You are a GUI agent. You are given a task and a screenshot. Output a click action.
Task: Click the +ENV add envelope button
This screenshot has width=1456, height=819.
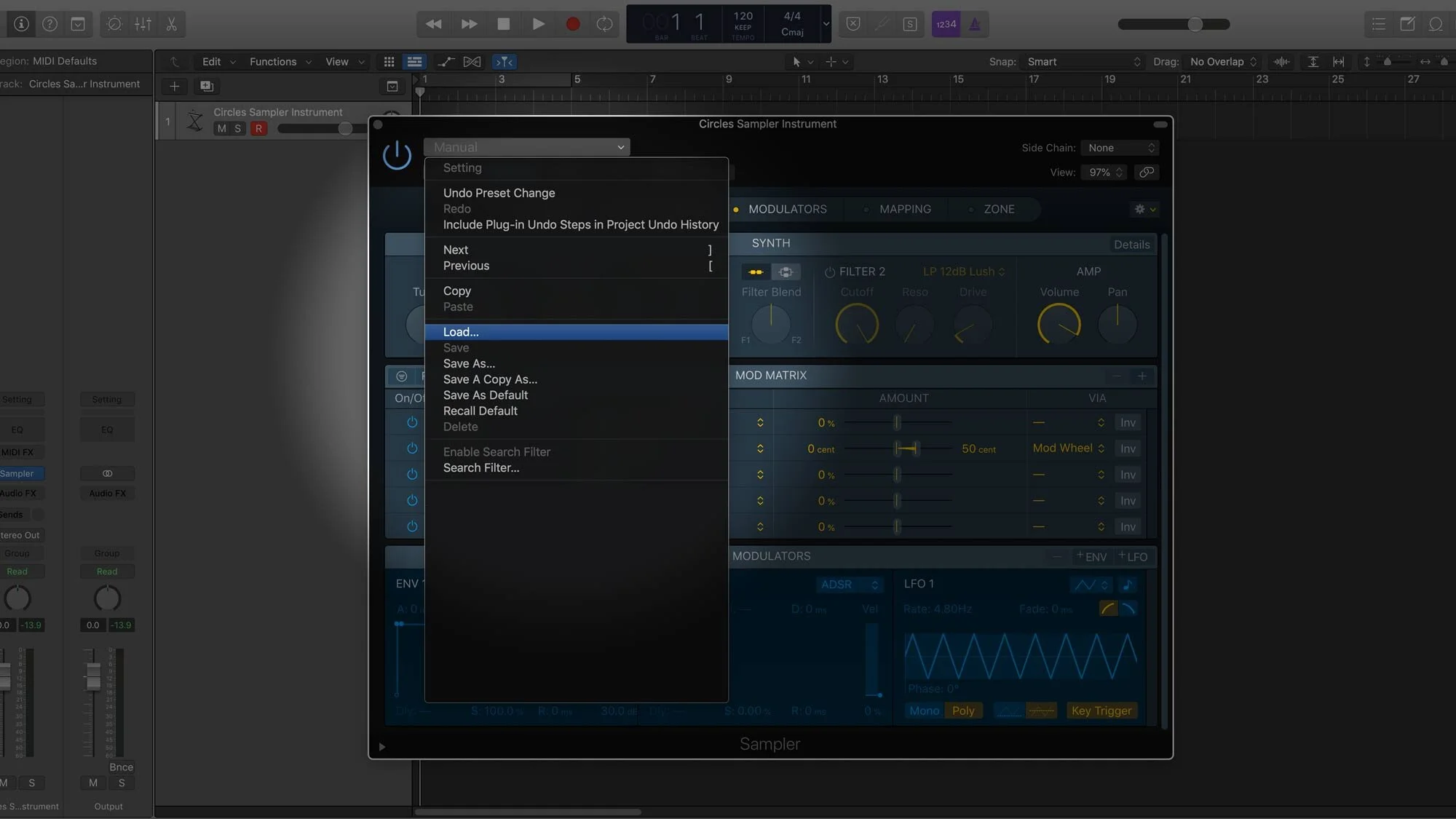[x=1091, y=557]
